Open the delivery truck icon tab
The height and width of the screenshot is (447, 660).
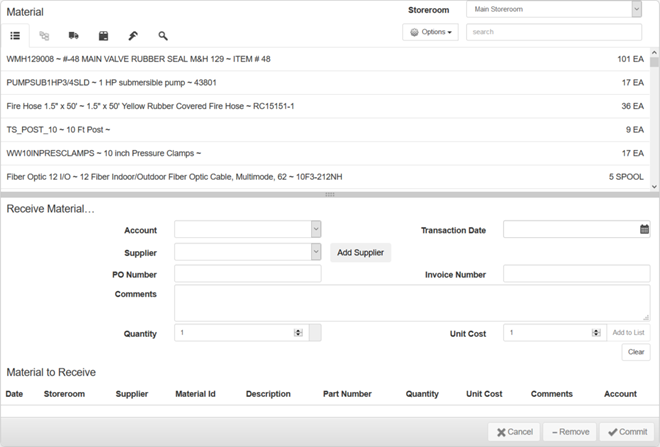[x=74, y=36]
